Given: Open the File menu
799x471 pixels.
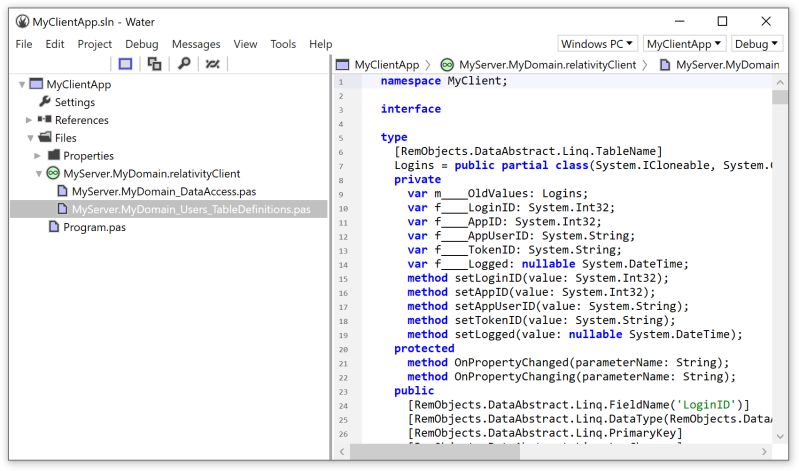Looking at the screenshot, I should pyautogui.click(x=24, y=44).
